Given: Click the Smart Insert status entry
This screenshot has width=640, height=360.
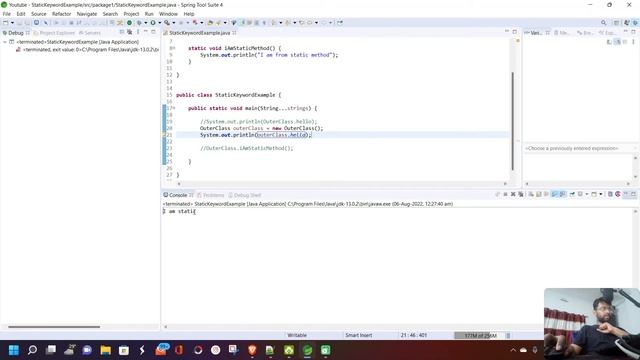Looking at the screenshot, I should (x=358, y=335).
